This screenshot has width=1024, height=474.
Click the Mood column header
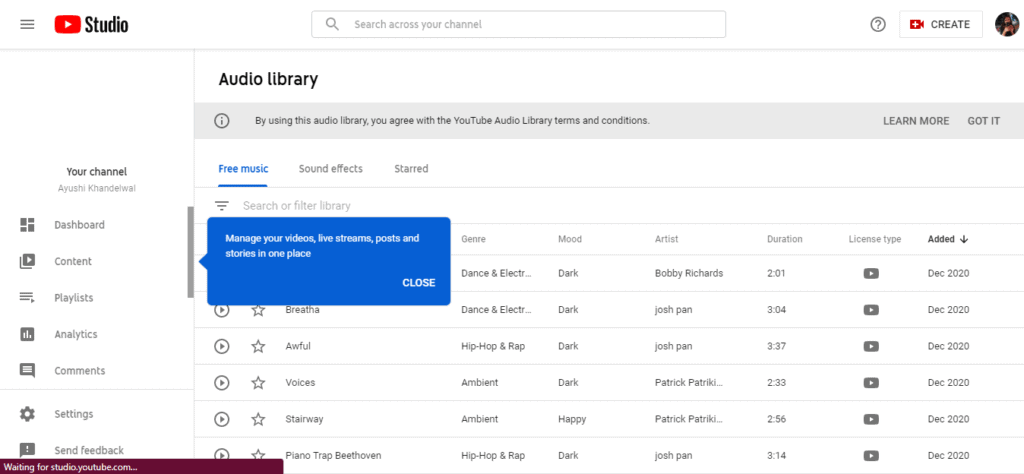[569, 239]
